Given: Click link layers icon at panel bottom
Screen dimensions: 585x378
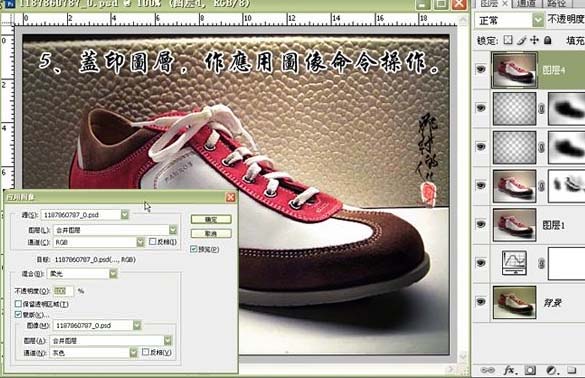Looking at the screenshot, I should pyautogui.click(x=488, y=370).
